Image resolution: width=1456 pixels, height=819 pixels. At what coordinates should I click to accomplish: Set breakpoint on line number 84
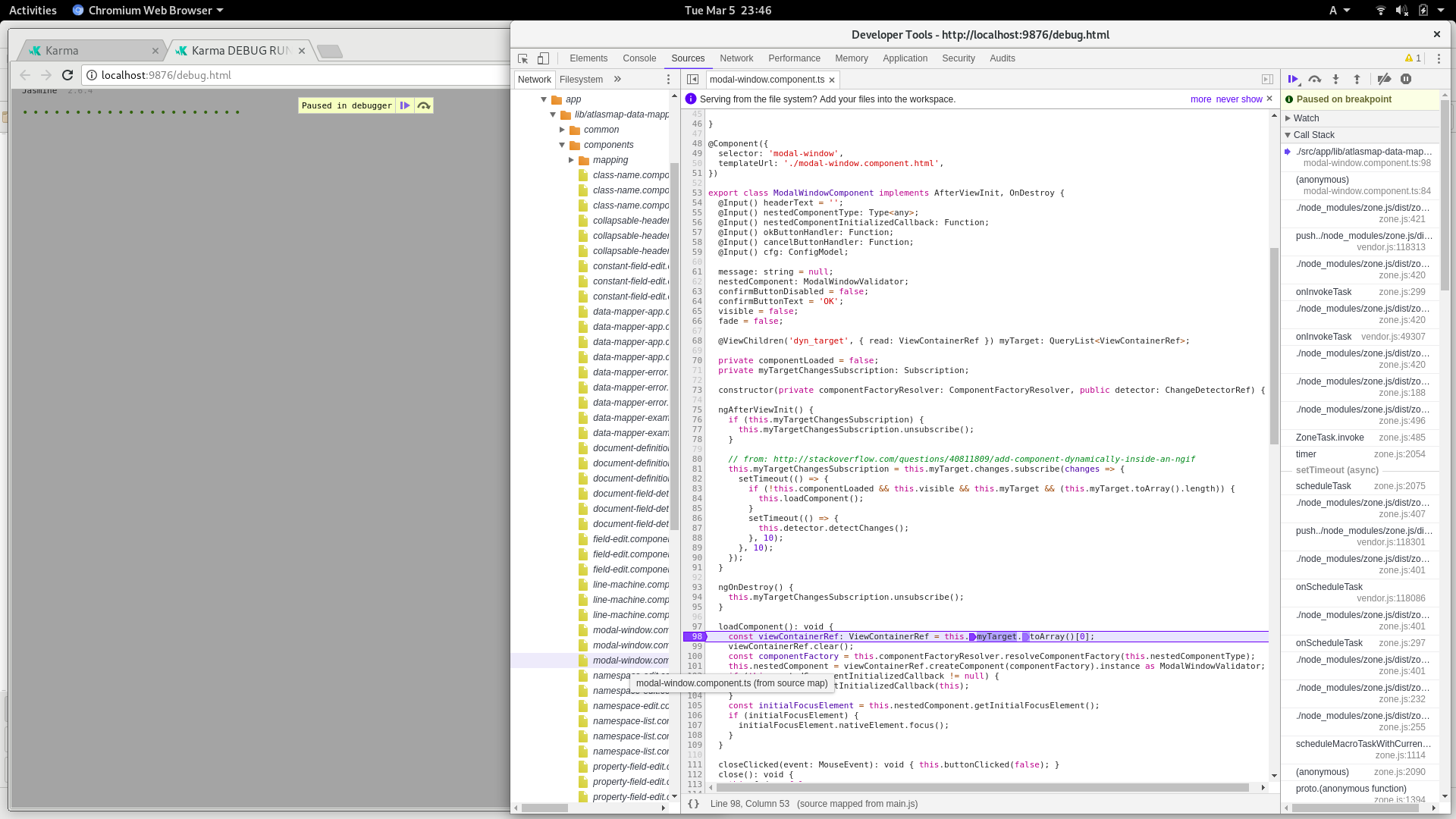pyautogui.click(x=697, y=499)
